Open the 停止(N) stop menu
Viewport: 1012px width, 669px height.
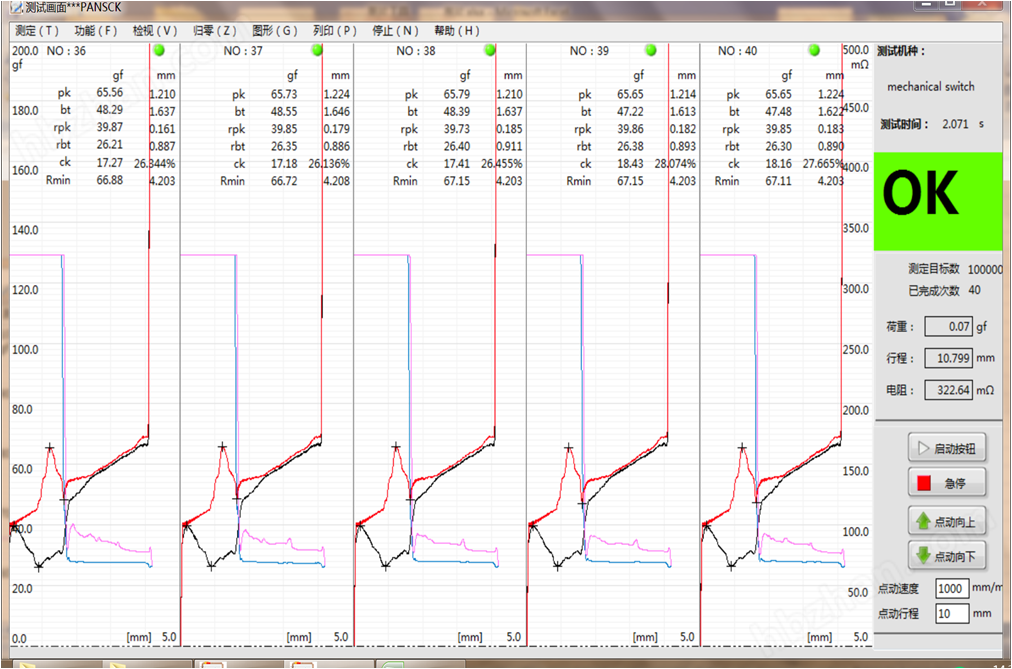[x=395, y=31]
